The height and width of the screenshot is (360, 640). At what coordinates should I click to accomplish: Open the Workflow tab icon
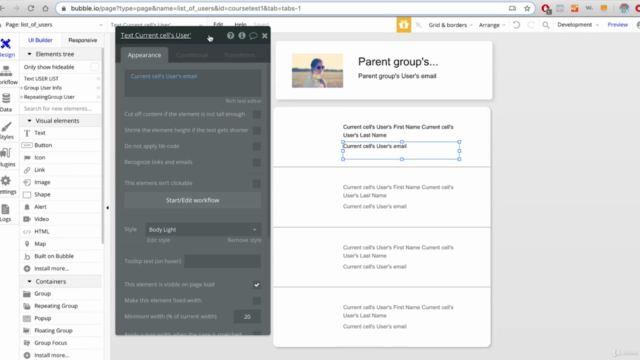(x=6, y=75)
